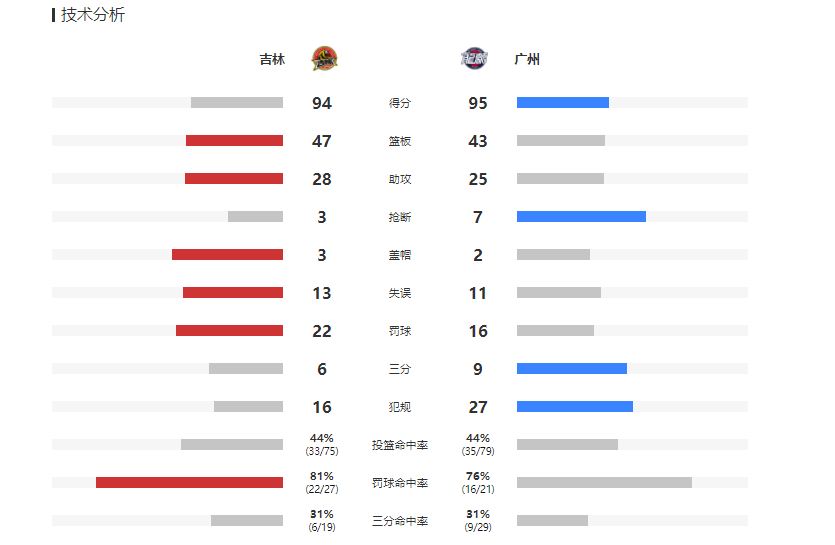The image size is (835, 545).
Task: Click the blue 抢断 bar for Guangzhou
Action: coord(582,216)
